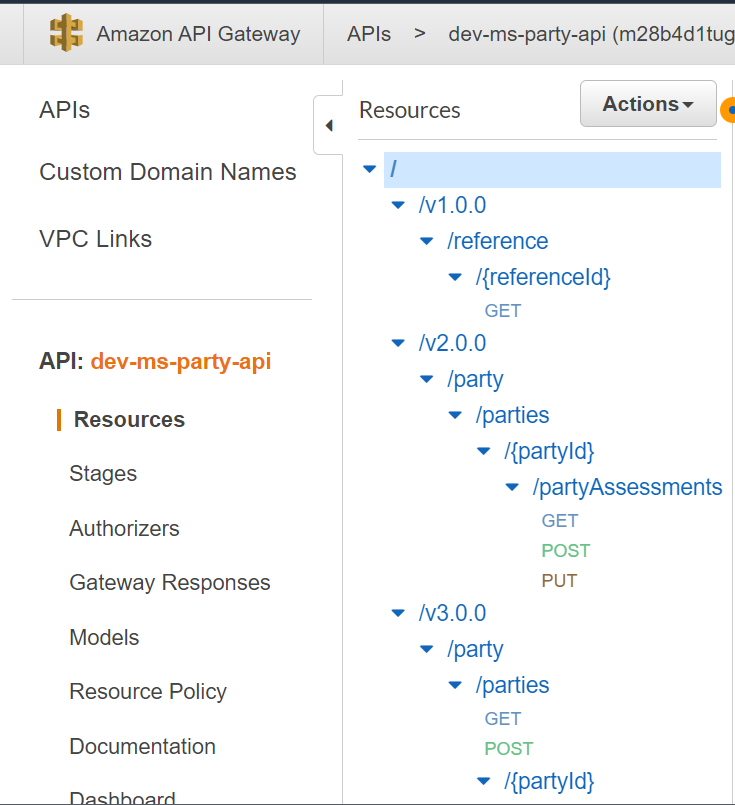The height and width of the screenshot is (805, 735).
Task: Open POST method under /partyAssessments
Action: [x=565, y=551]
